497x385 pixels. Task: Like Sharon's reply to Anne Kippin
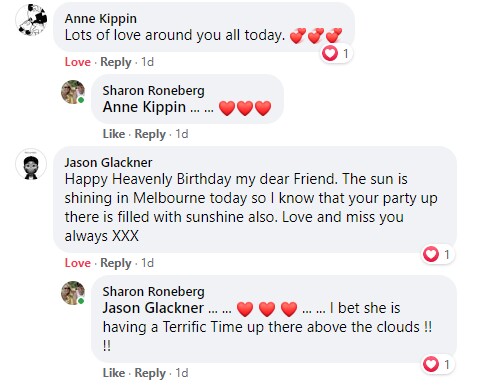(x=114, y=134)
